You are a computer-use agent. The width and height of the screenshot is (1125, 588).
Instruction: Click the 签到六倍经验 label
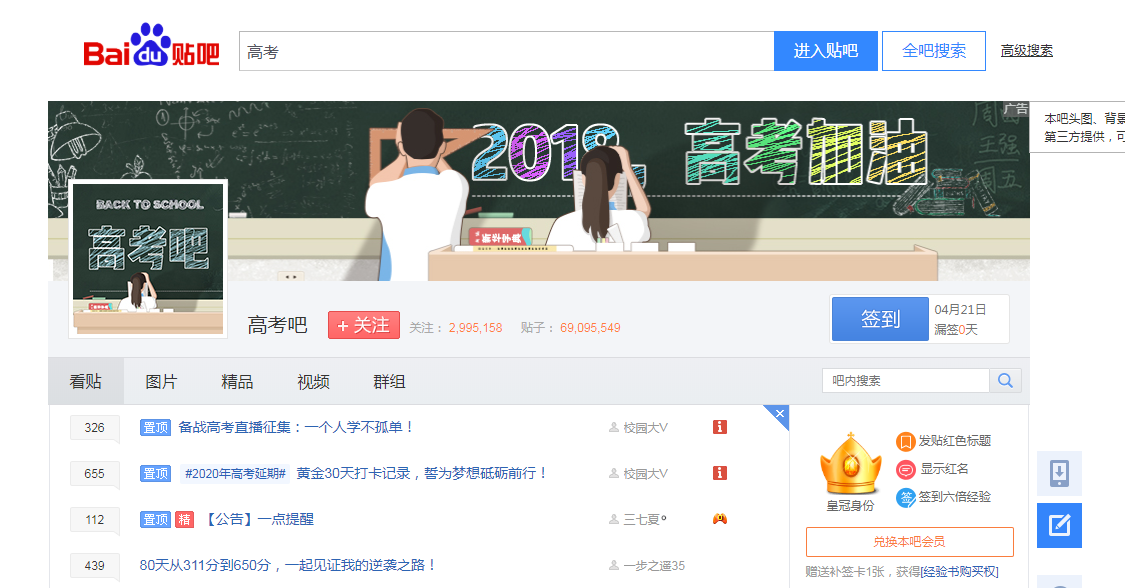click(955, 497)
